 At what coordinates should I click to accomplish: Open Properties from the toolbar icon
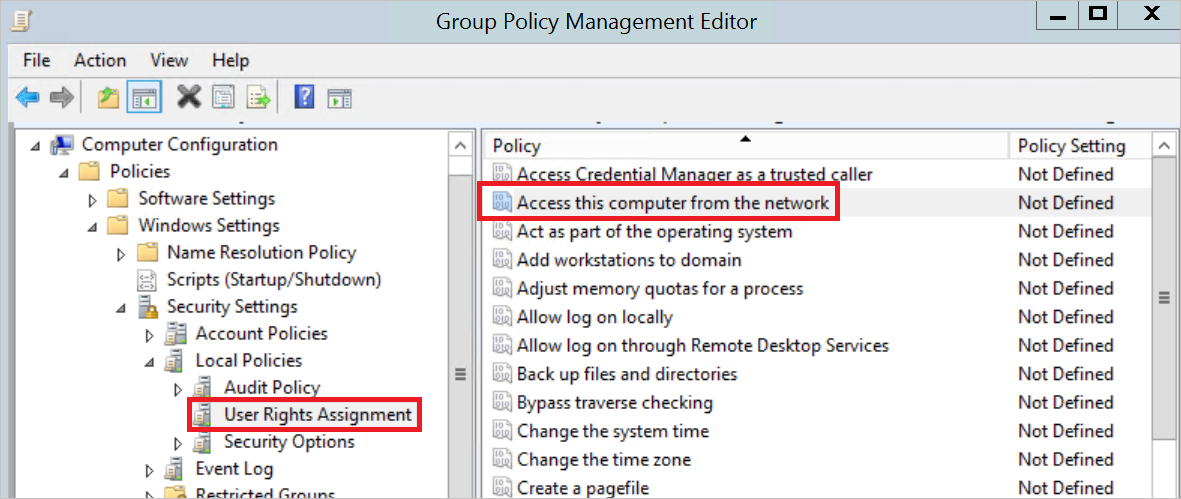click(x=223, y=97)
